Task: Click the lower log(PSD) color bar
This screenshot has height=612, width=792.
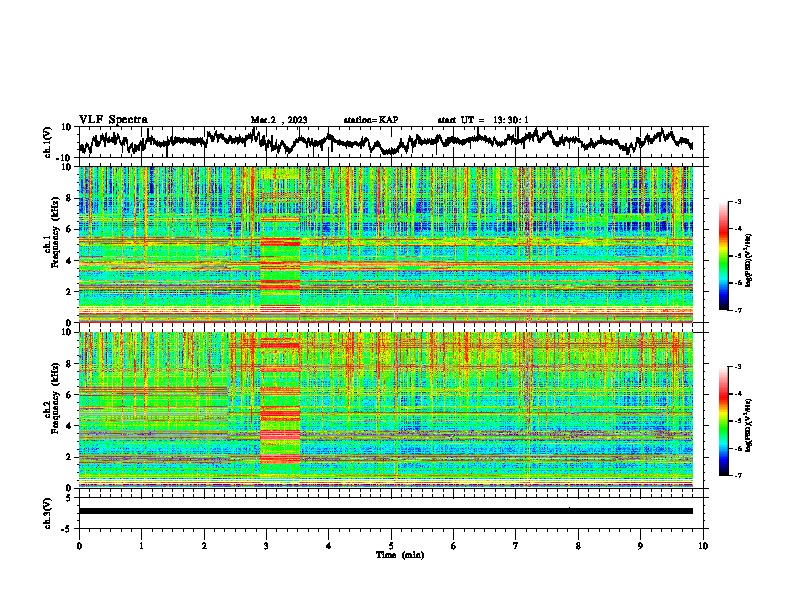Action: (x=723, y=421)
